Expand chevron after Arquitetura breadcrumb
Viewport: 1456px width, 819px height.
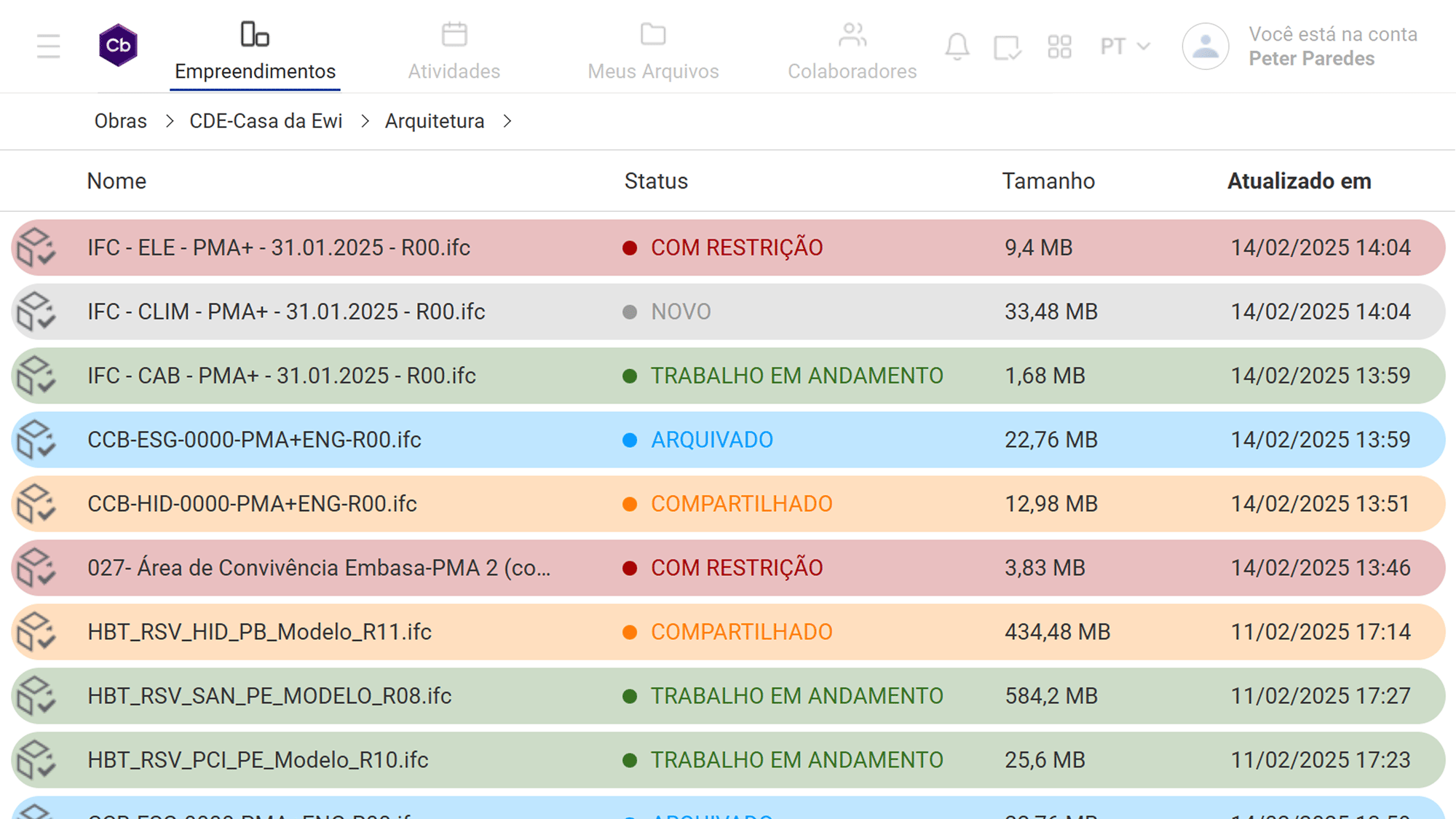pos(507,122)
